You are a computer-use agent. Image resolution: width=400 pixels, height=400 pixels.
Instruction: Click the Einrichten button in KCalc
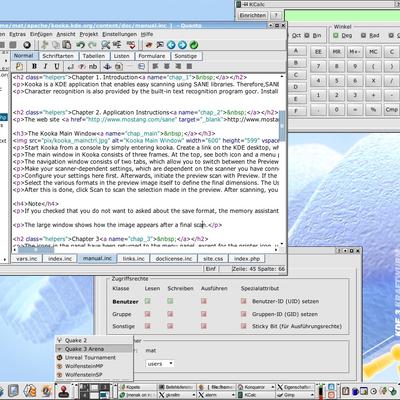(x=253, y=15)
